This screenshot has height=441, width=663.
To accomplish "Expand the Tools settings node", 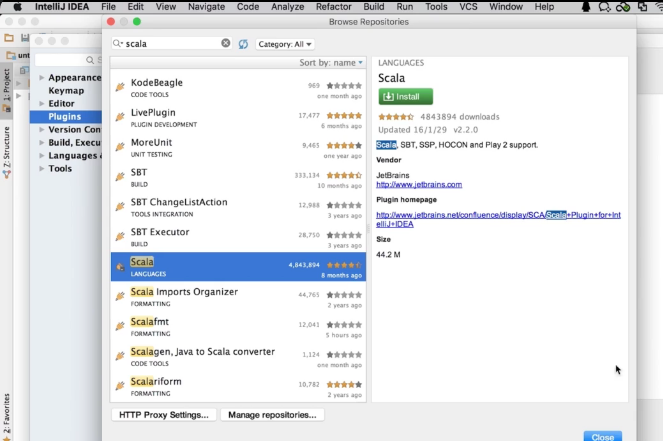I will coord(41,168).
